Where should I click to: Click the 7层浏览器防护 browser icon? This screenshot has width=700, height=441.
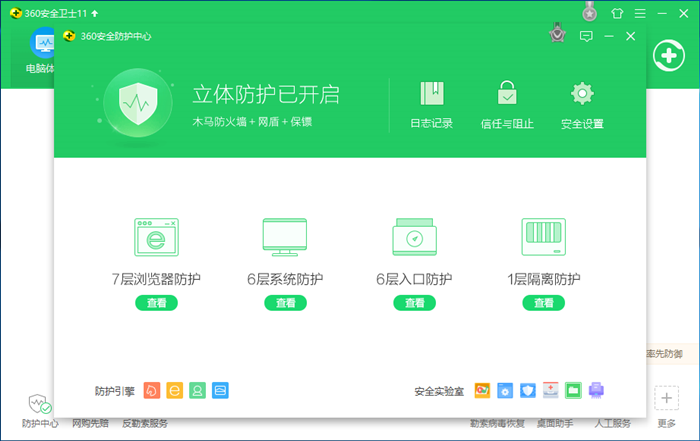156,237
